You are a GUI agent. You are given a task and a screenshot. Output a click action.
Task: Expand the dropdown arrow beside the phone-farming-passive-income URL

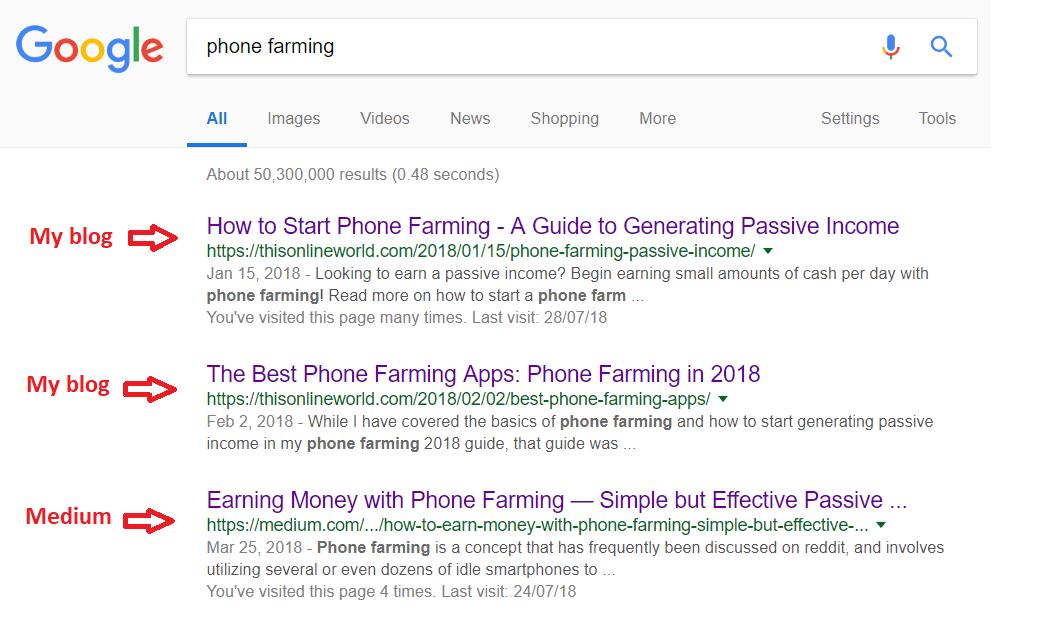coord(768,251)
